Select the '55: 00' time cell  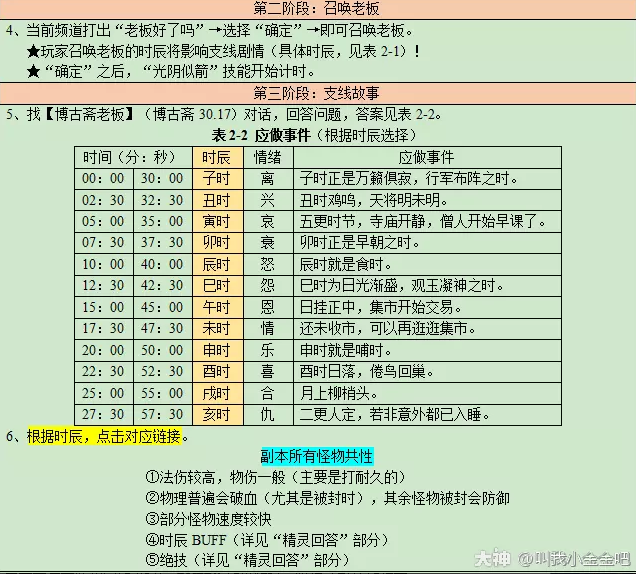[162, 393]
